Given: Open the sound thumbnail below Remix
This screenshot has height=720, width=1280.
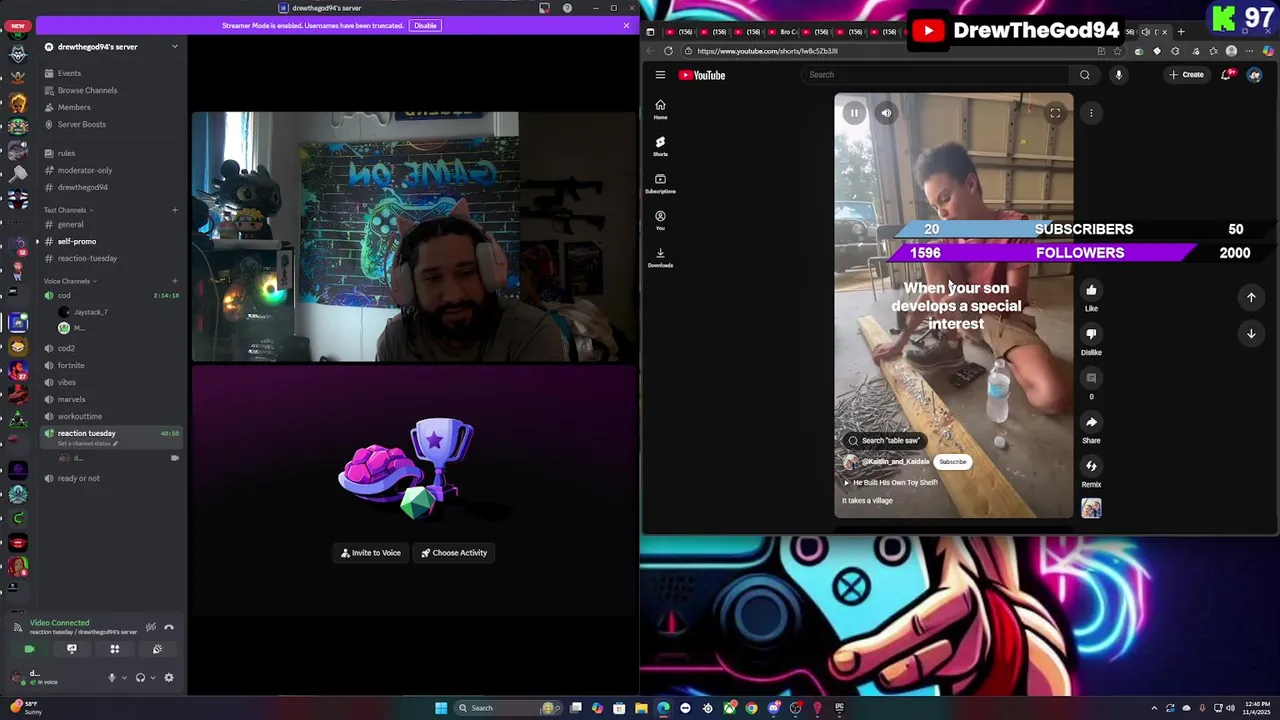Looking at the screenshot, I should [1091, 509].
